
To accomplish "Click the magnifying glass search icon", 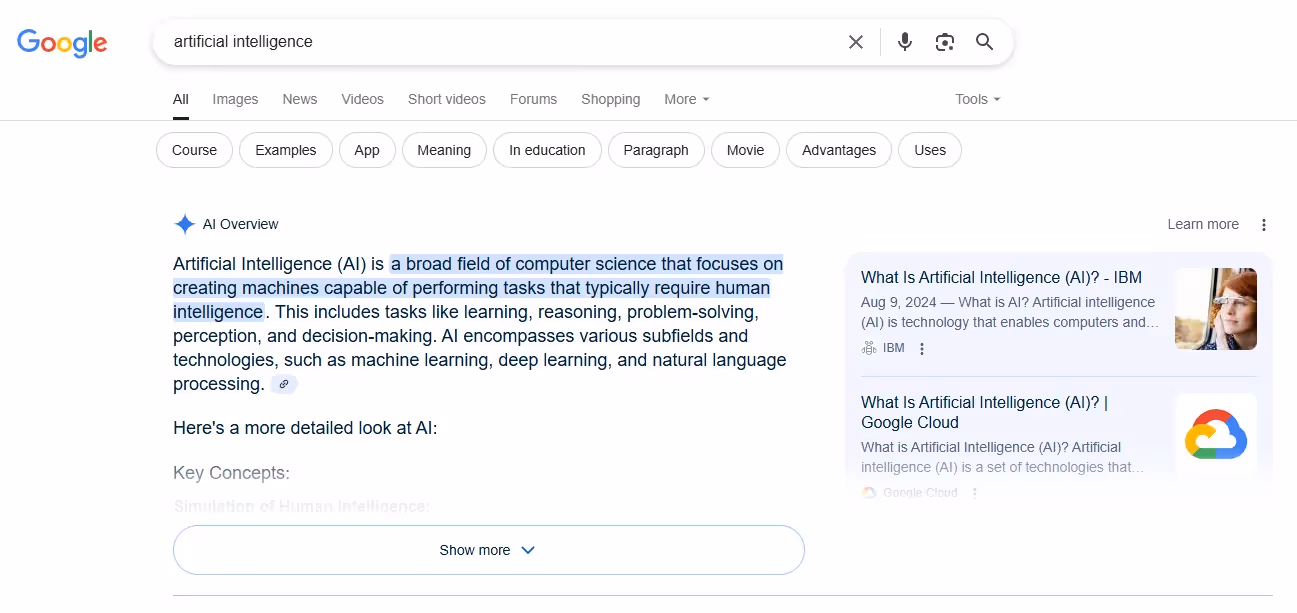I will 985,42.
